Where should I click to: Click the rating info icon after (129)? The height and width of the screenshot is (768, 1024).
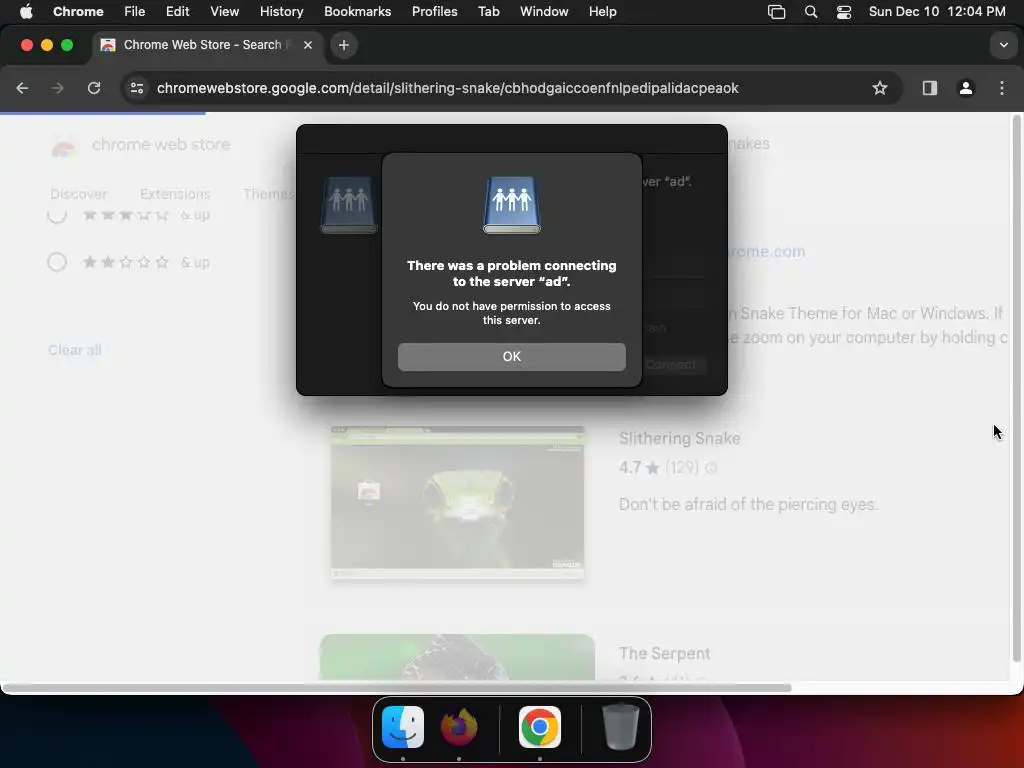tap(711, 468)
